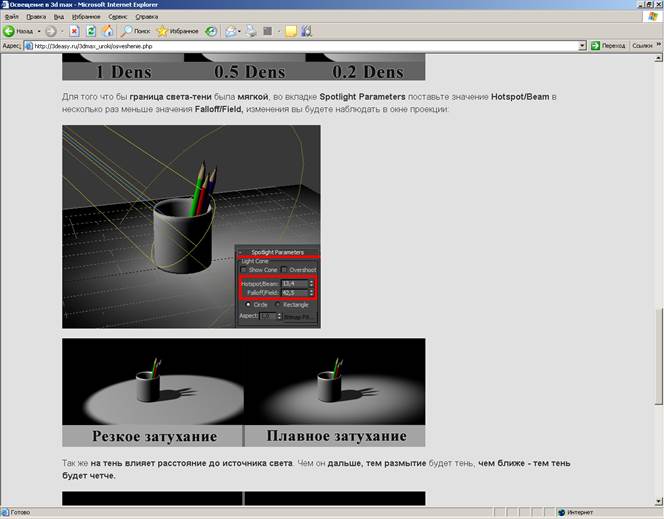Stop page loading with the red X icon

point(75,31)
